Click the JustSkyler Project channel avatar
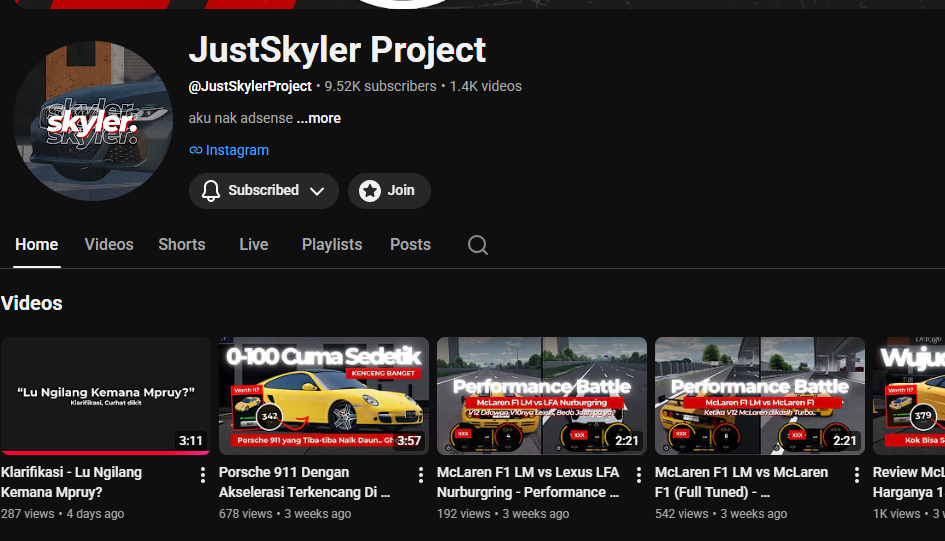The image size is (945, 541). click(x=93, y=121)
